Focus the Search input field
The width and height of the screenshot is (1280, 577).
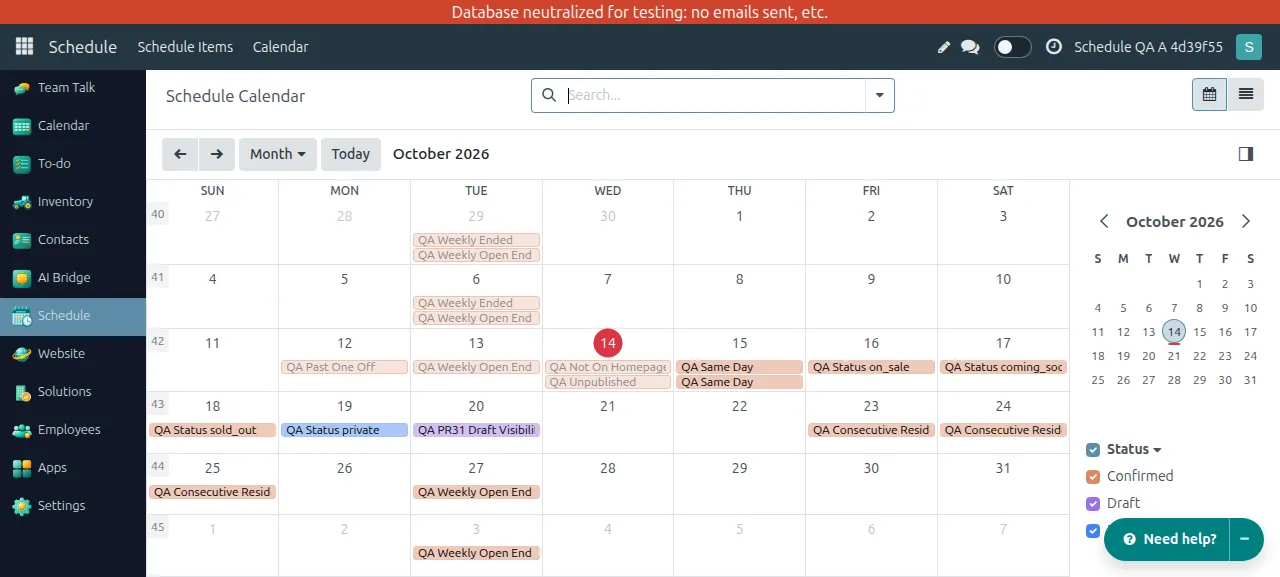(714, 95)
